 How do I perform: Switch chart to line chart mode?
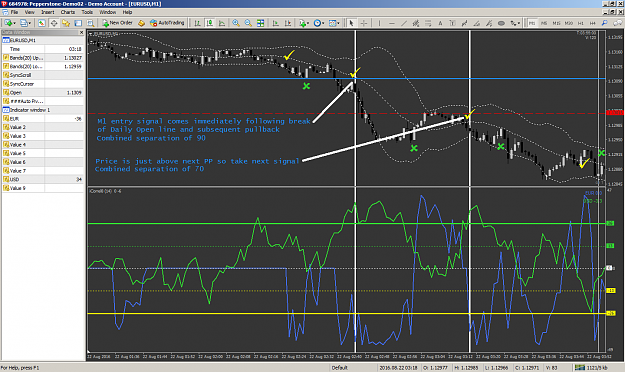tap(222, 23)
